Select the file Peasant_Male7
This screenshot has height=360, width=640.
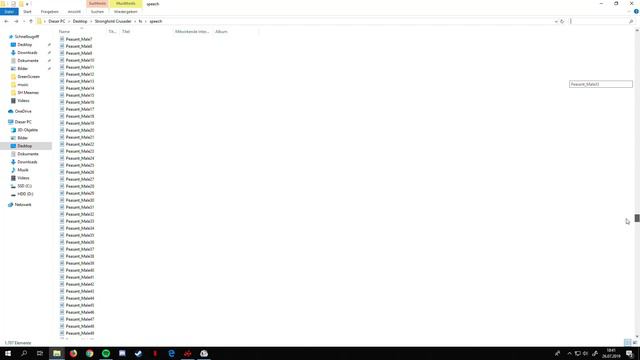tap(79, 39)
